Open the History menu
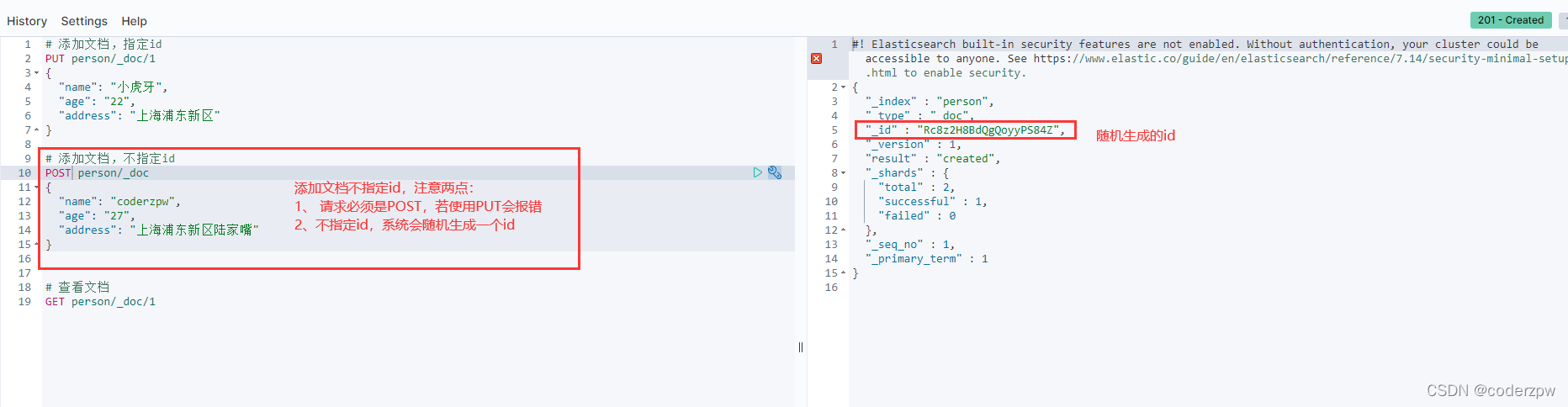Viewport: 1568px width, 407px height. click(27, 21)
